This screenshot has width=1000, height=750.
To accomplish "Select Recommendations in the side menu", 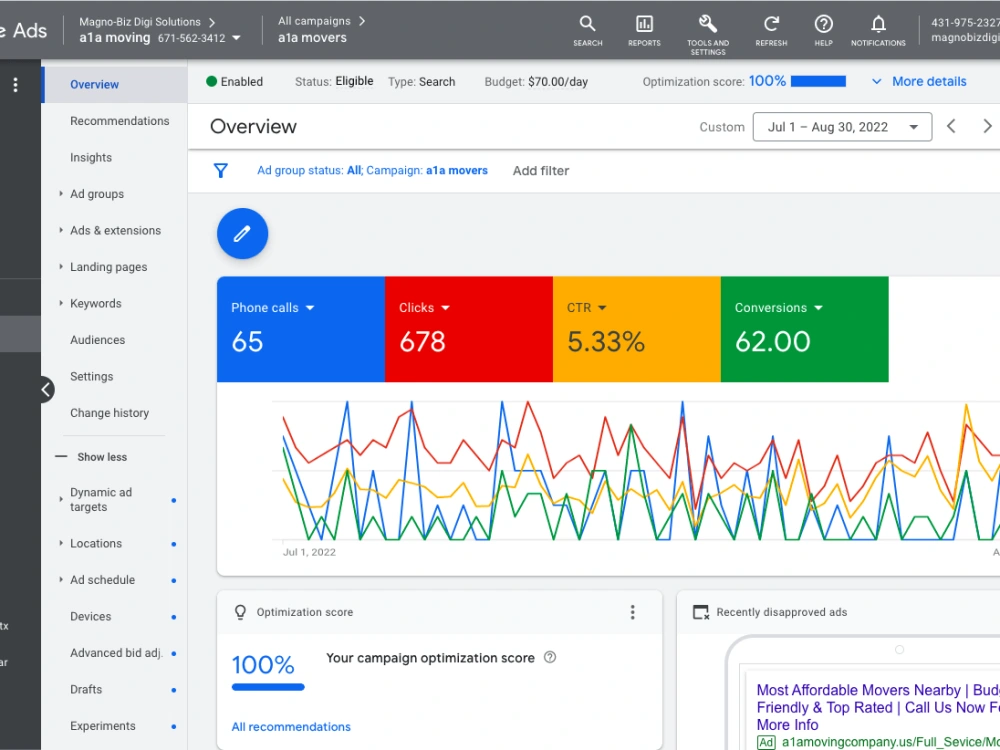I will coord(120,121).
